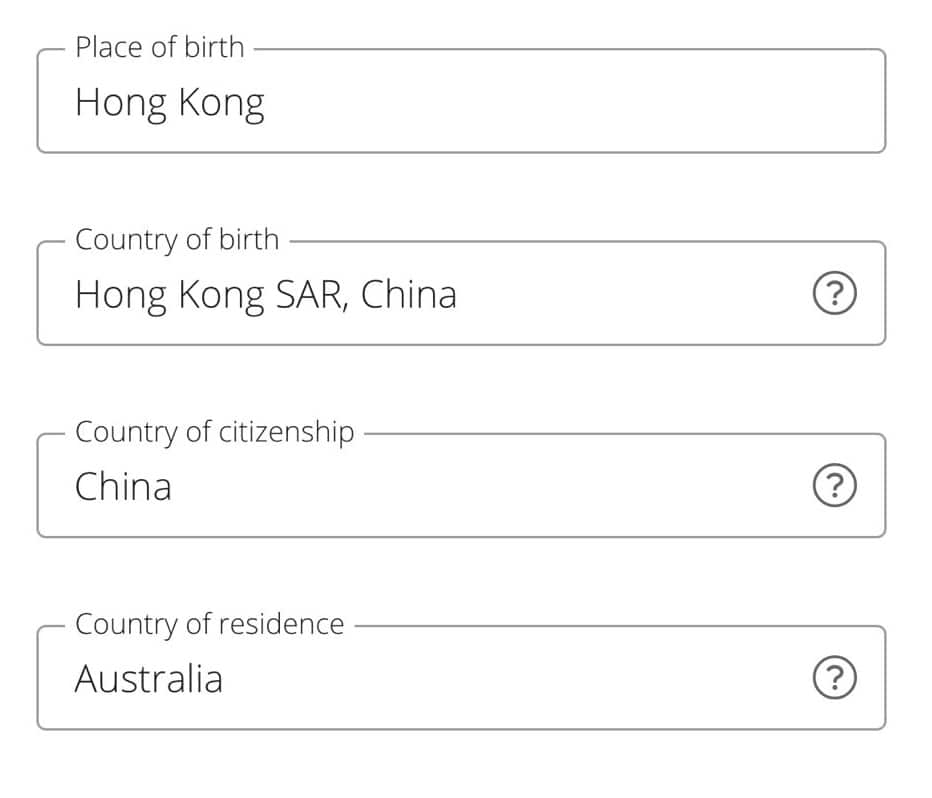Click the word 'residence' in the label

tap(281, 624)
